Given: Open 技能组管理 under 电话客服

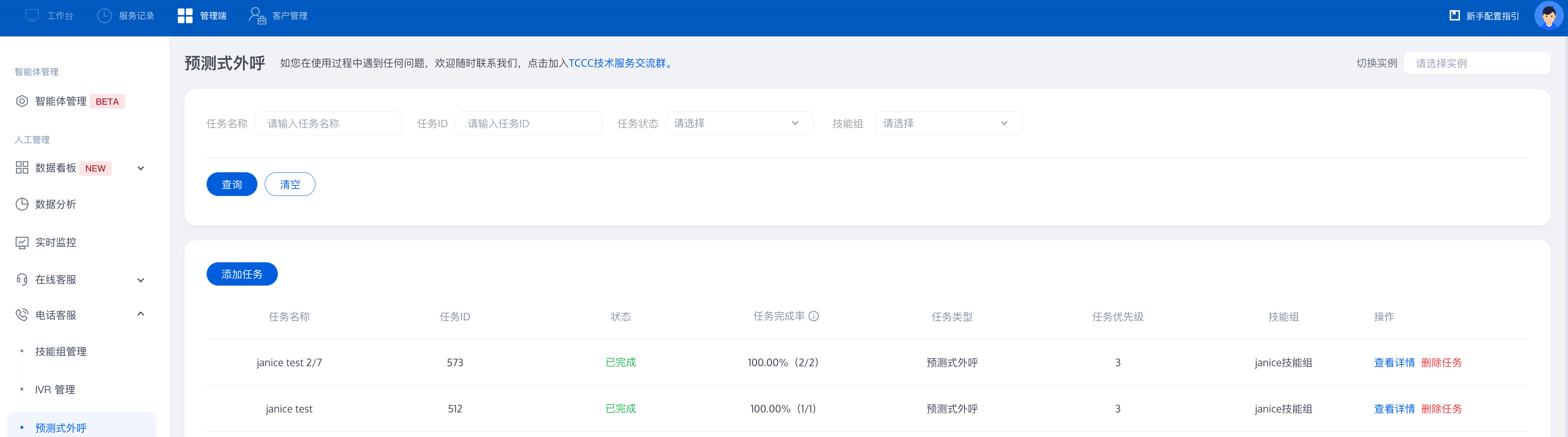Looking at the screenshot, I should pyautogui.click(x=61, y=352).
